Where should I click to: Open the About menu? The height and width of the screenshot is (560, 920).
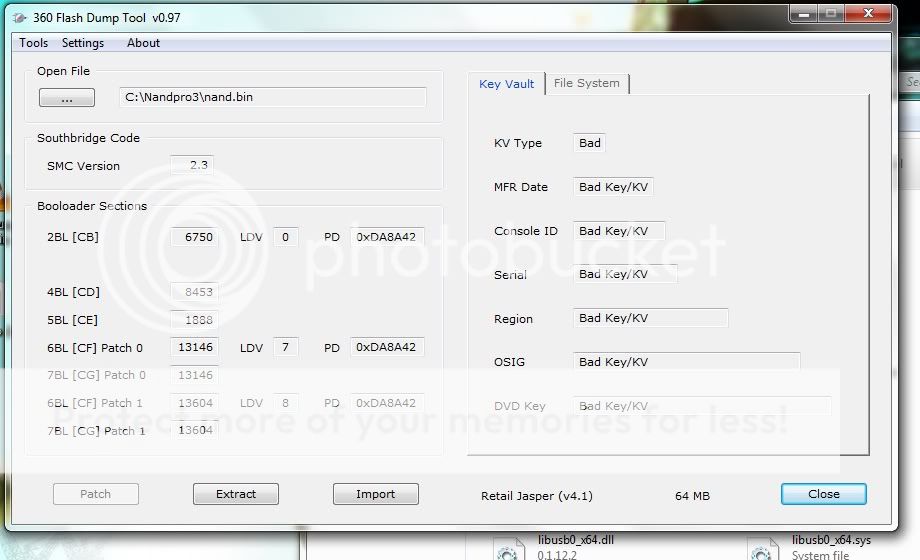point(143,43)
